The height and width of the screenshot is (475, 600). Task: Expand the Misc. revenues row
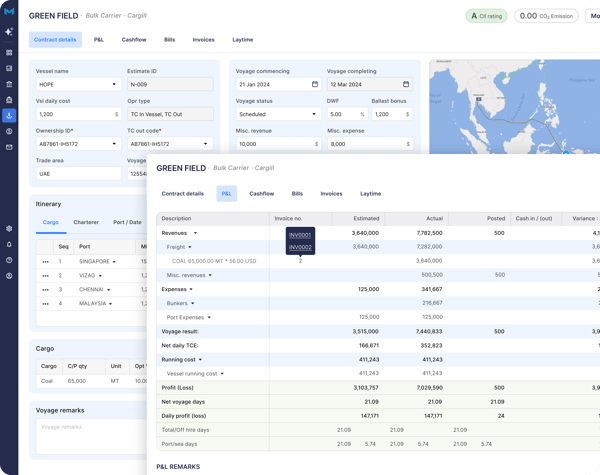pos(210,275)
